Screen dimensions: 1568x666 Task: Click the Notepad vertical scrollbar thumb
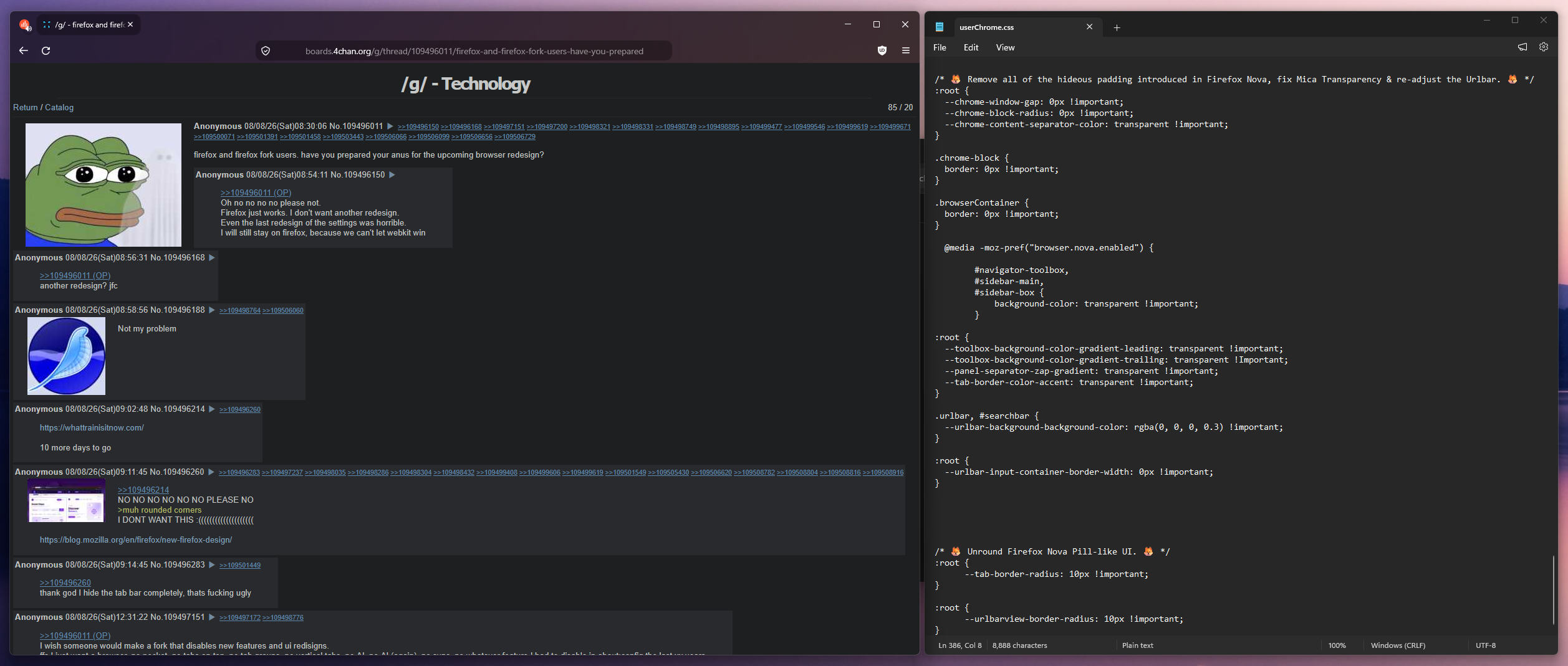click(x=1553, y=589)
